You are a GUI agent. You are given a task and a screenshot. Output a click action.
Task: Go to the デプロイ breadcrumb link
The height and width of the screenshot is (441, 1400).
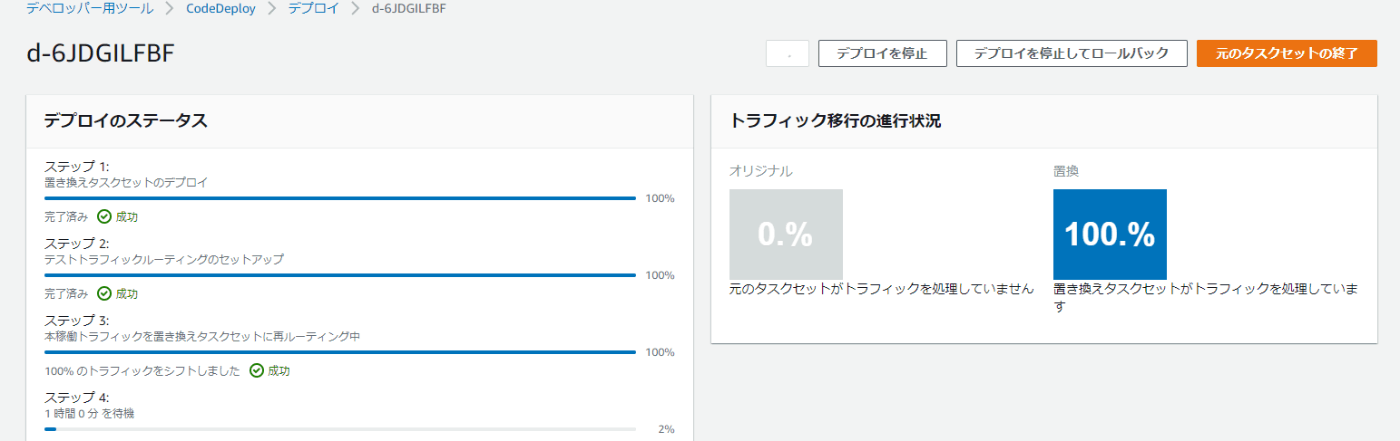point(314,8)
